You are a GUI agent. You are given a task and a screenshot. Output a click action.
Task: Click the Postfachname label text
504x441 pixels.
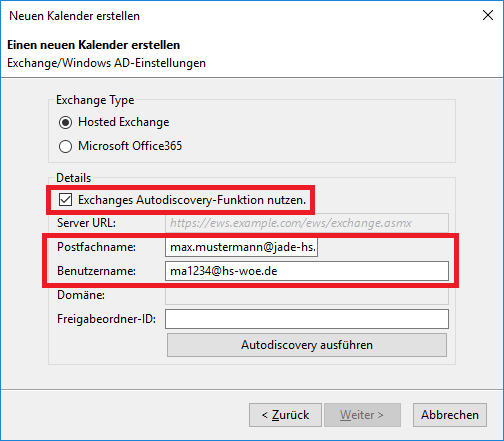click(96, 247)
